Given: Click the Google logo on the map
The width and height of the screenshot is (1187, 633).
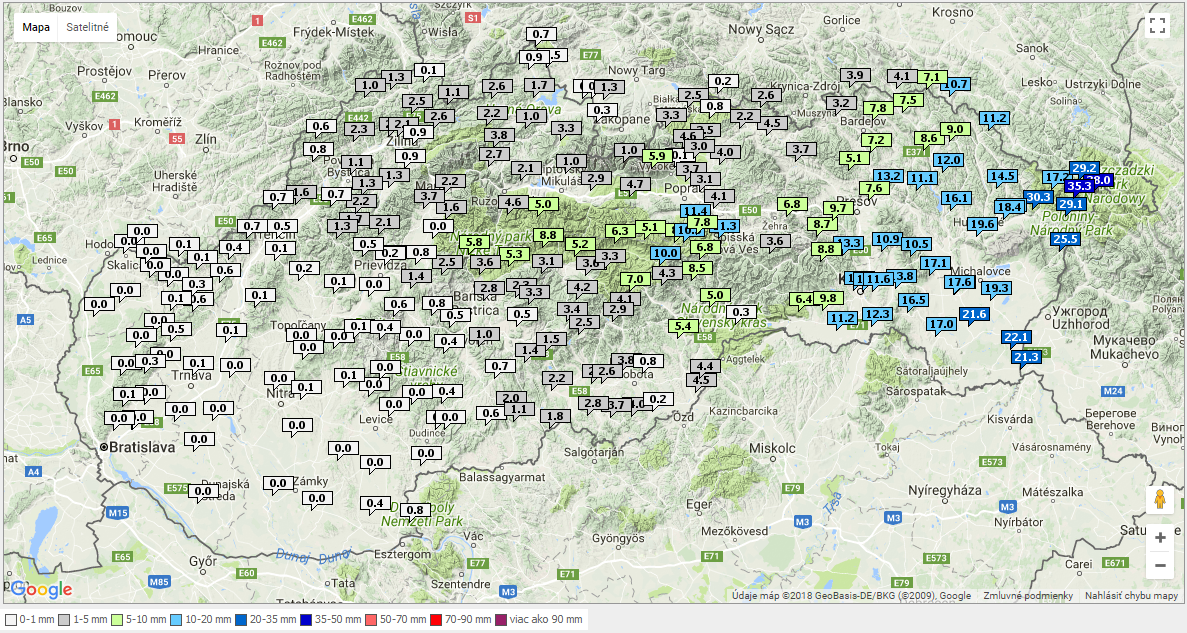Looking at the screenshot, I should 42,589.
